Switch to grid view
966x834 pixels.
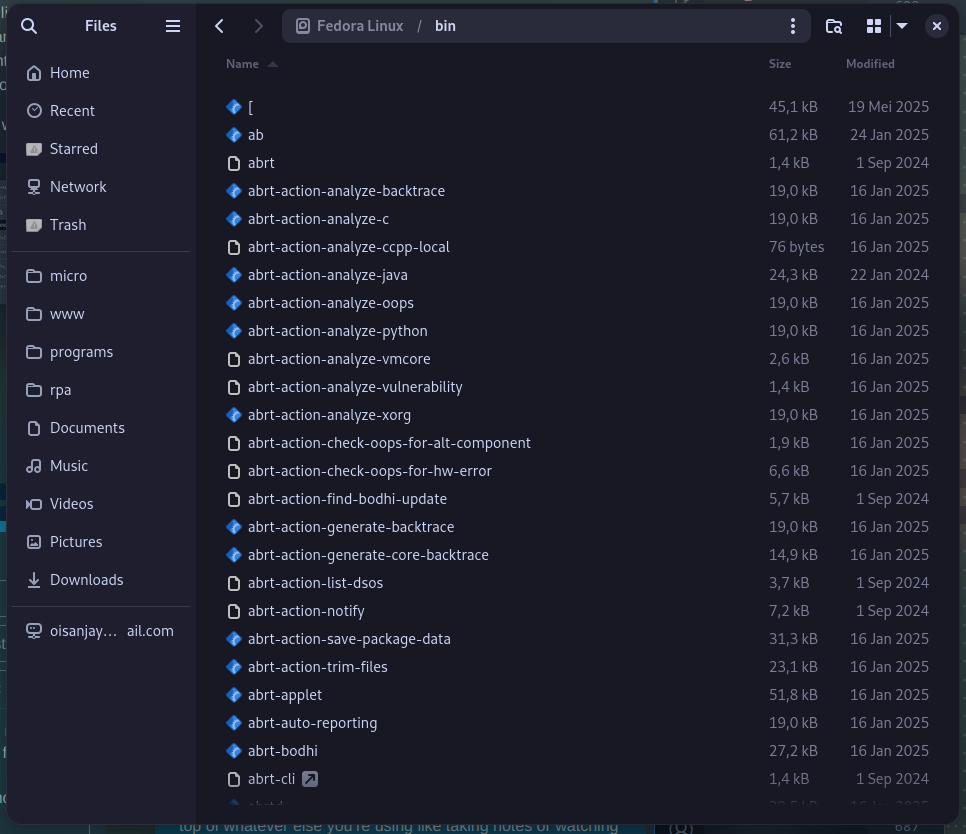(x=873, y=26)
